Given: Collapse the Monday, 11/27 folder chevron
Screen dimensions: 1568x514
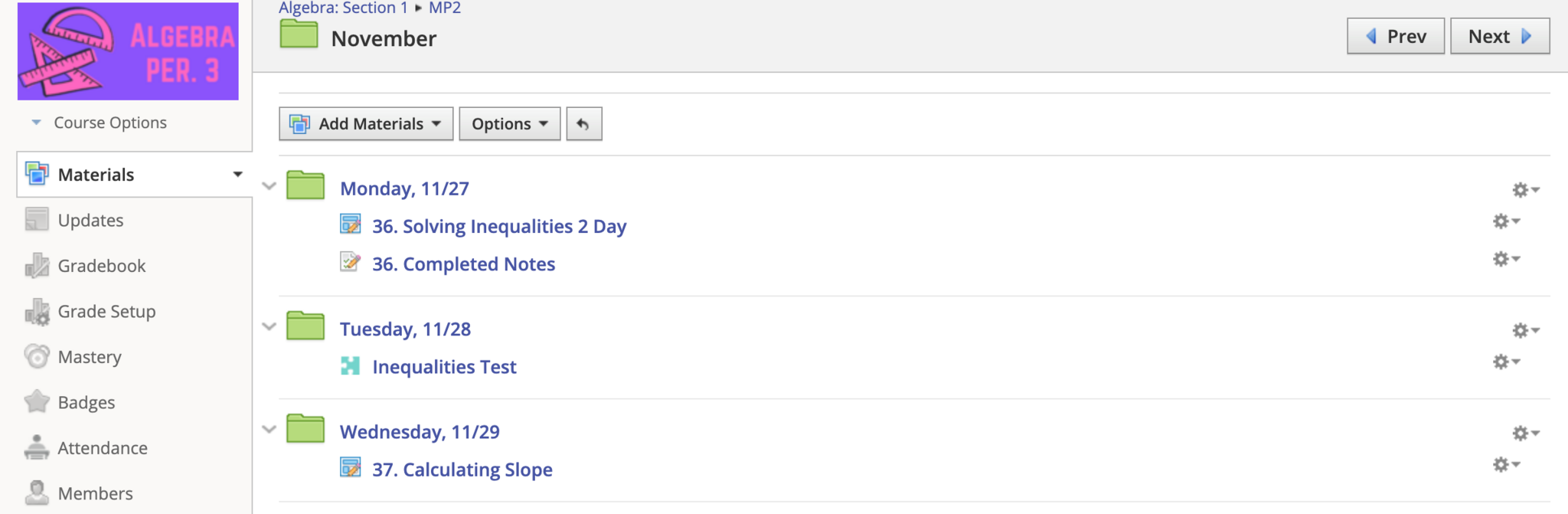Looking at the screenshot, I should [x=269, y=186].
